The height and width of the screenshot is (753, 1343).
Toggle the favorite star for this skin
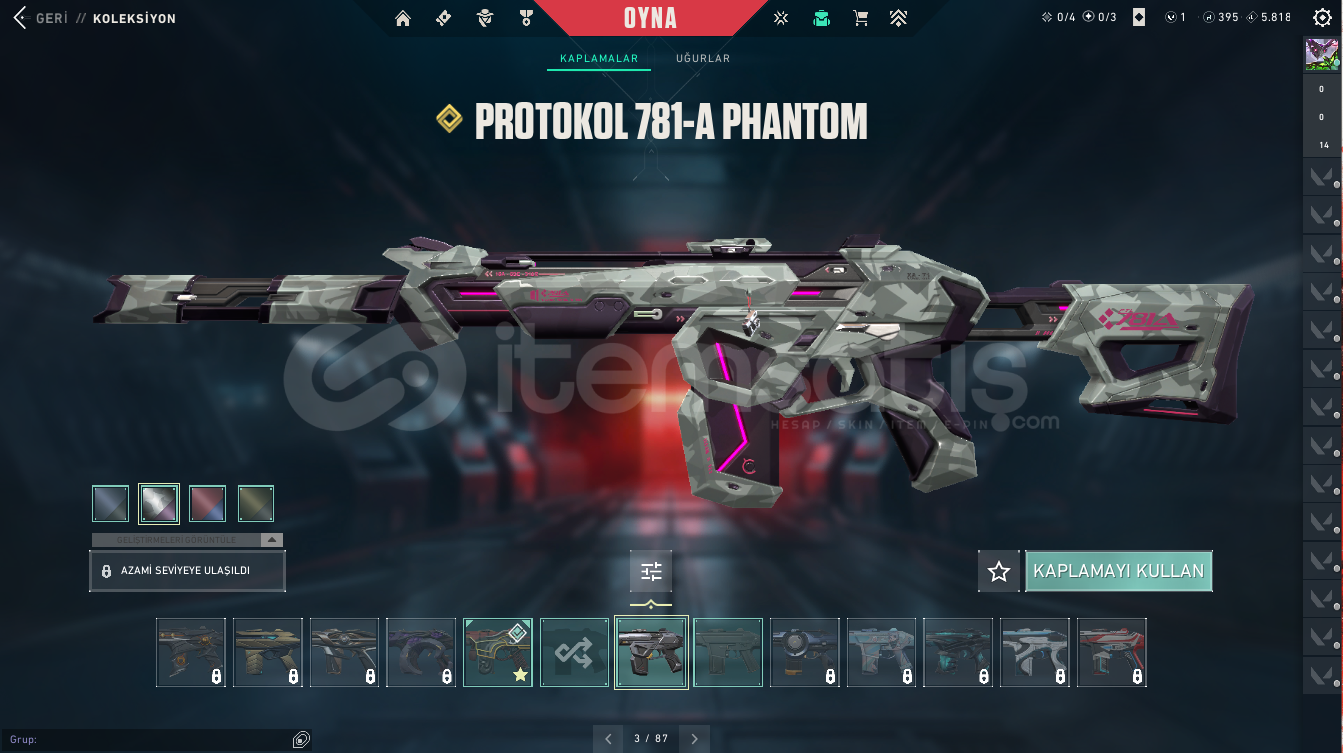tap(998, 571)
